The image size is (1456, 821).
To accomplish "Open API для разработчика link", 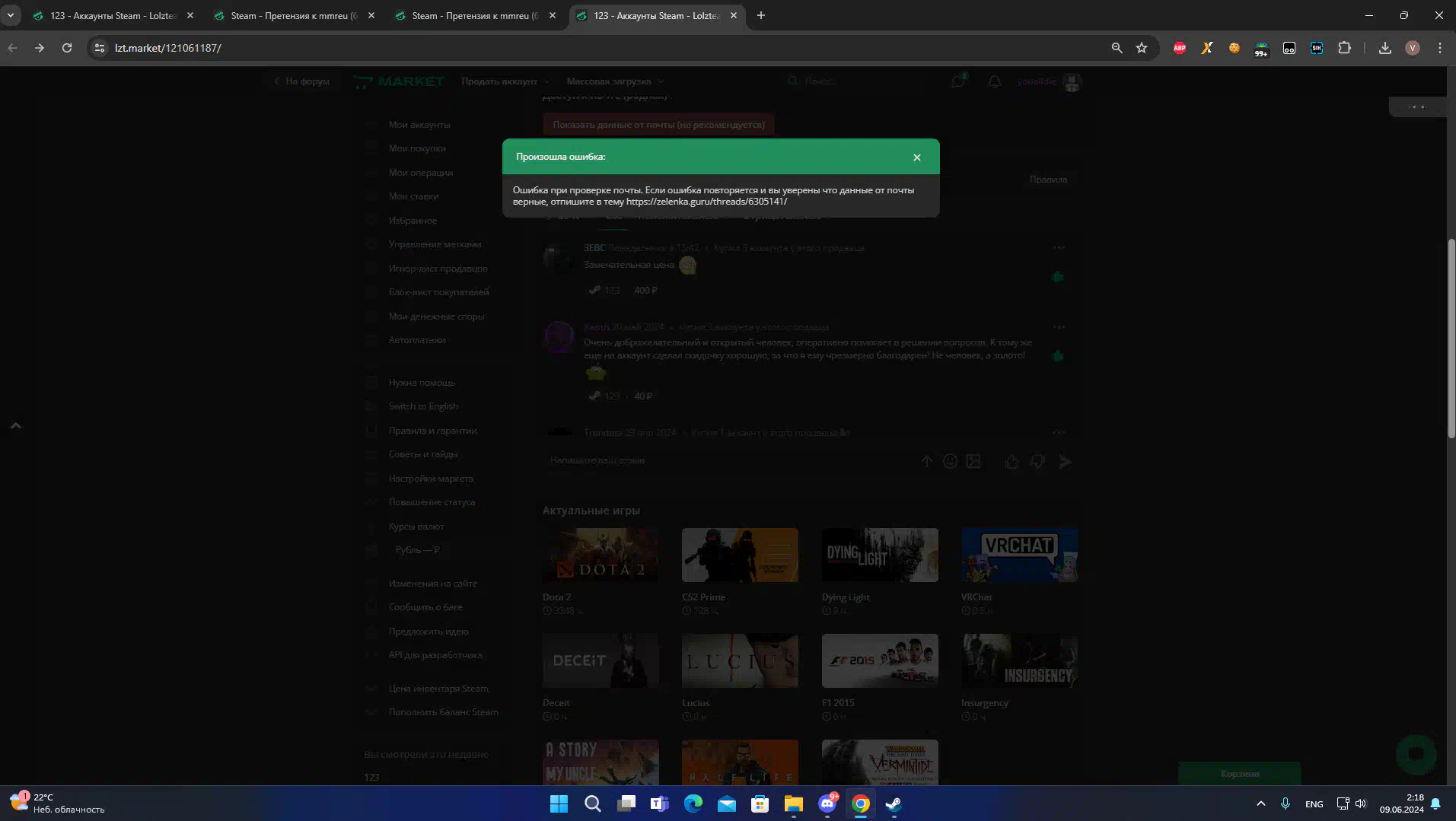I will [435, 655].
